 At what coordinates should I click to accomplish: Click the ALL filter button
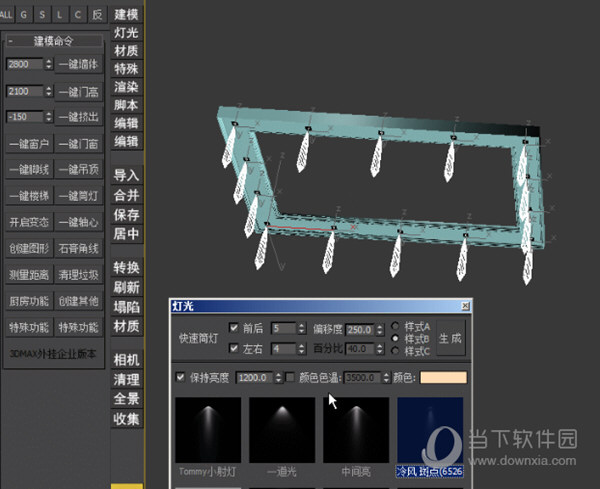(x=8, y=14)
